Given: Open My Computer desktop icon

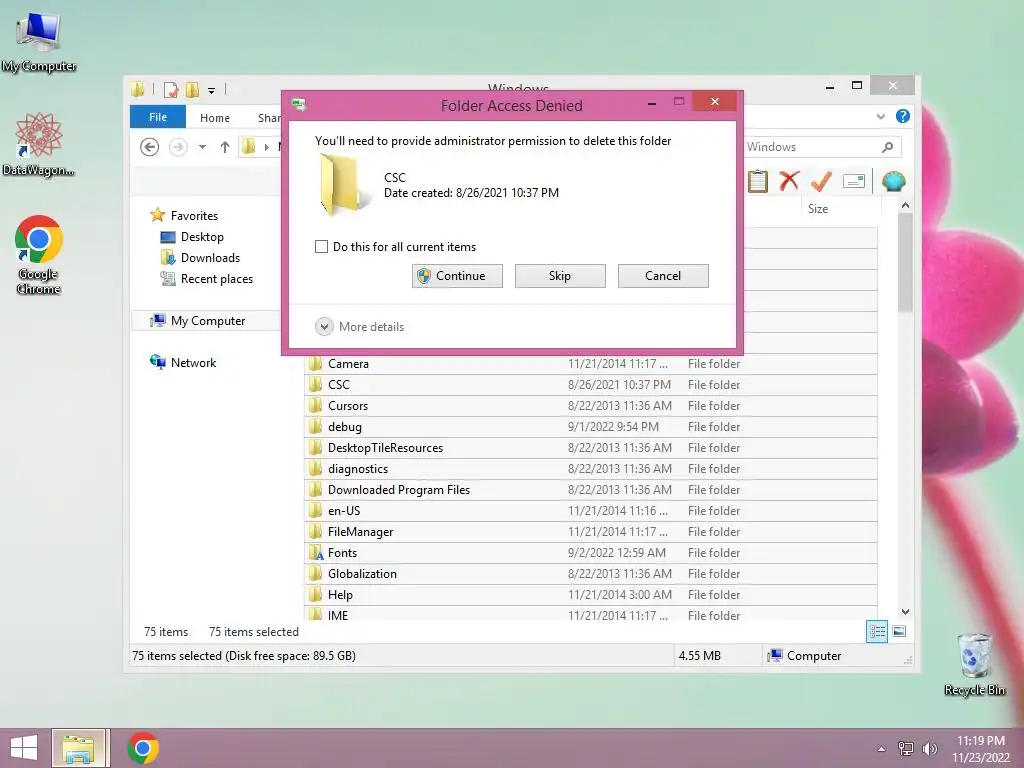Looking at the screenshot, I should (39, 43).
